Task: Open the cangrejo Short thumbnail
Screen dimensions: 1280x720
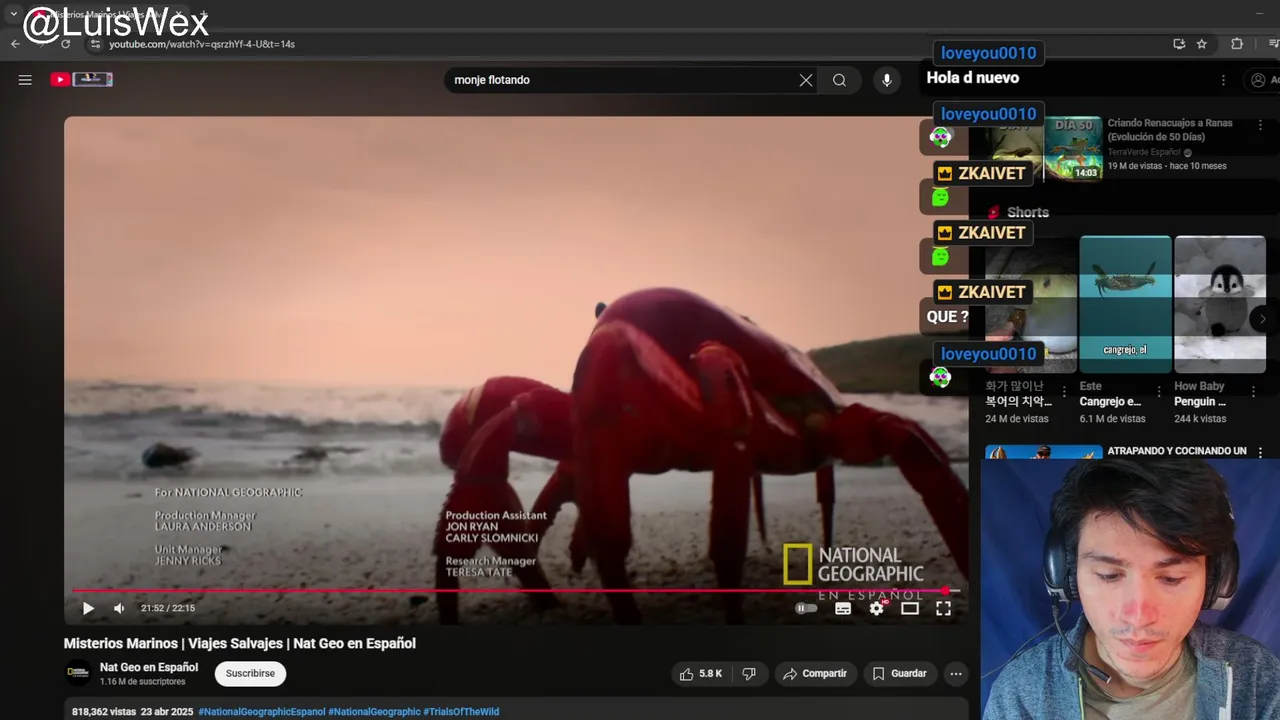Action: point(1125,304)
